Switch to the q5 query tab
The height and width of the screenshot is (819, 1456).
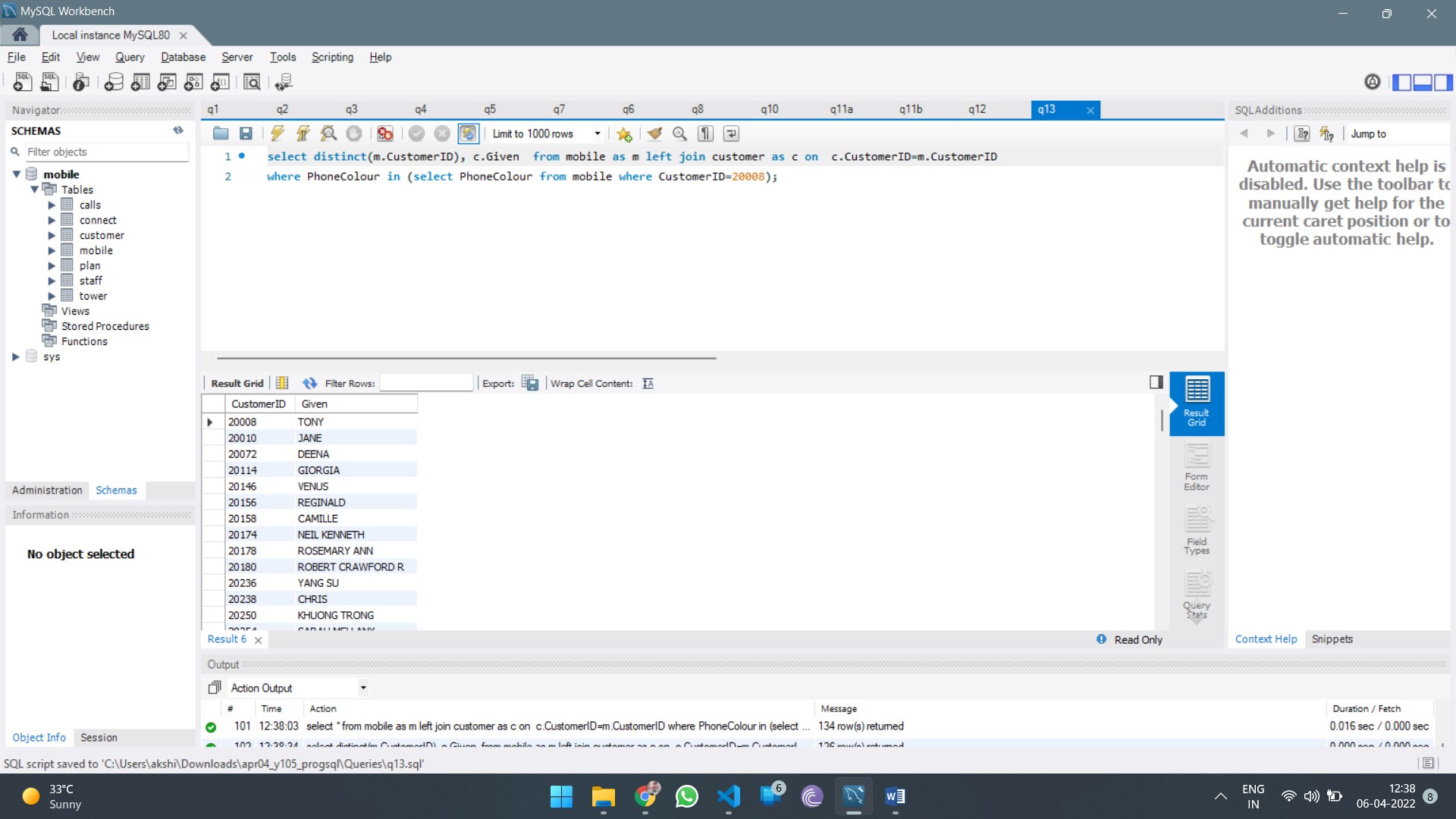[490, 109]
